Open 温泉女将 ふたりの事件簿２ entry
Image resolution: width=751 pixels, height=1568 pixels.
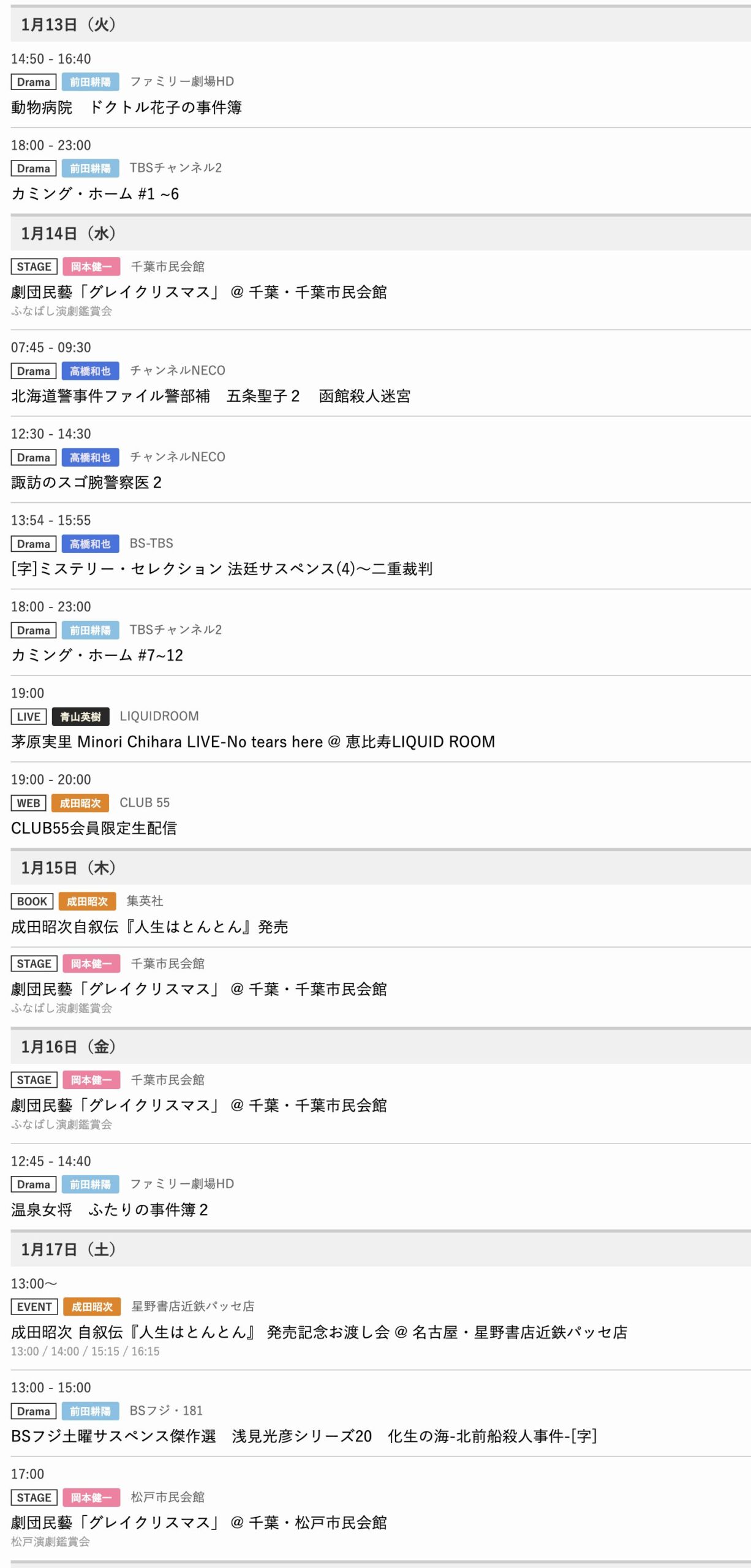pyautogui.click(x=109, y=1210)
